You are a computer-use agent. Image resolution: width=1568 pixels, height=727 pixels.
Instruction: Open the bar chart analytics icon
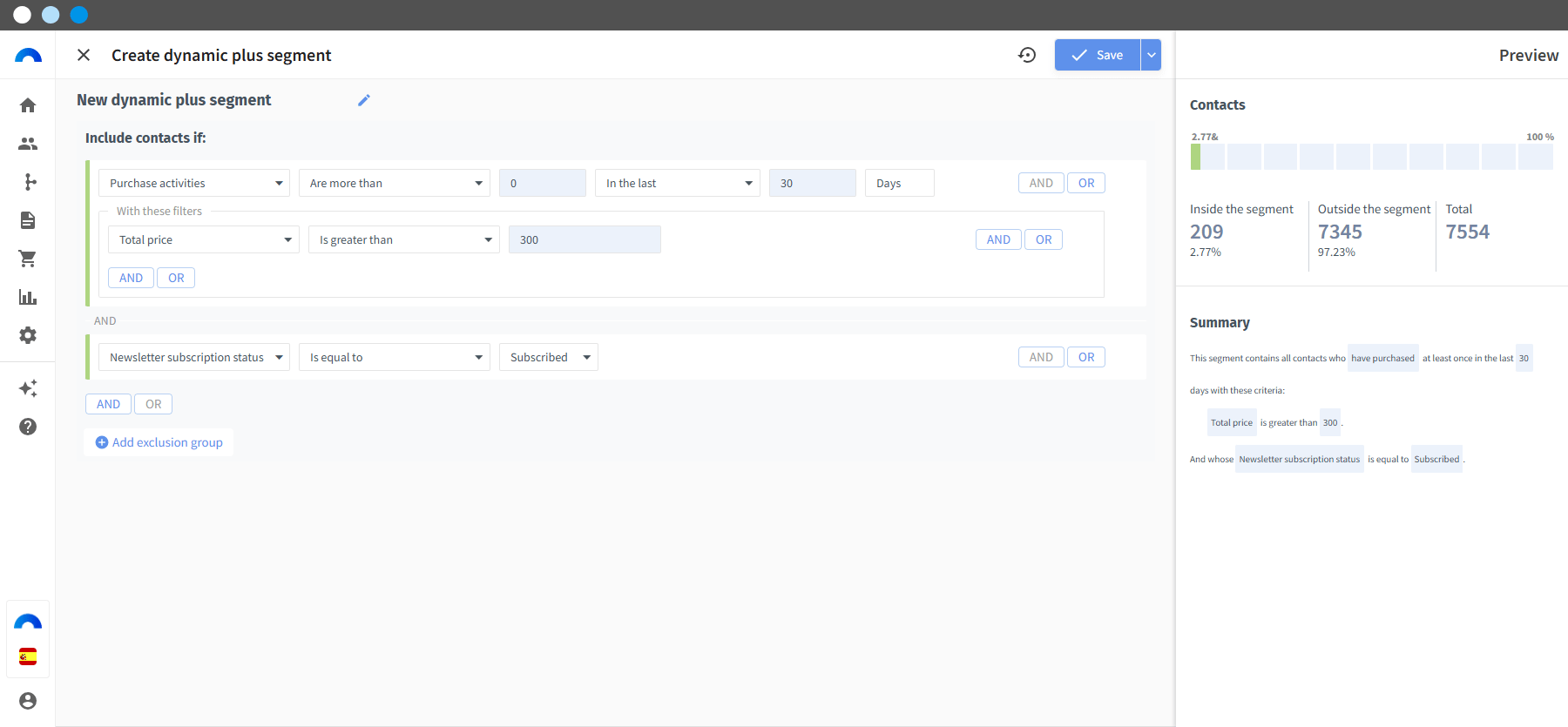click(28, 297)
